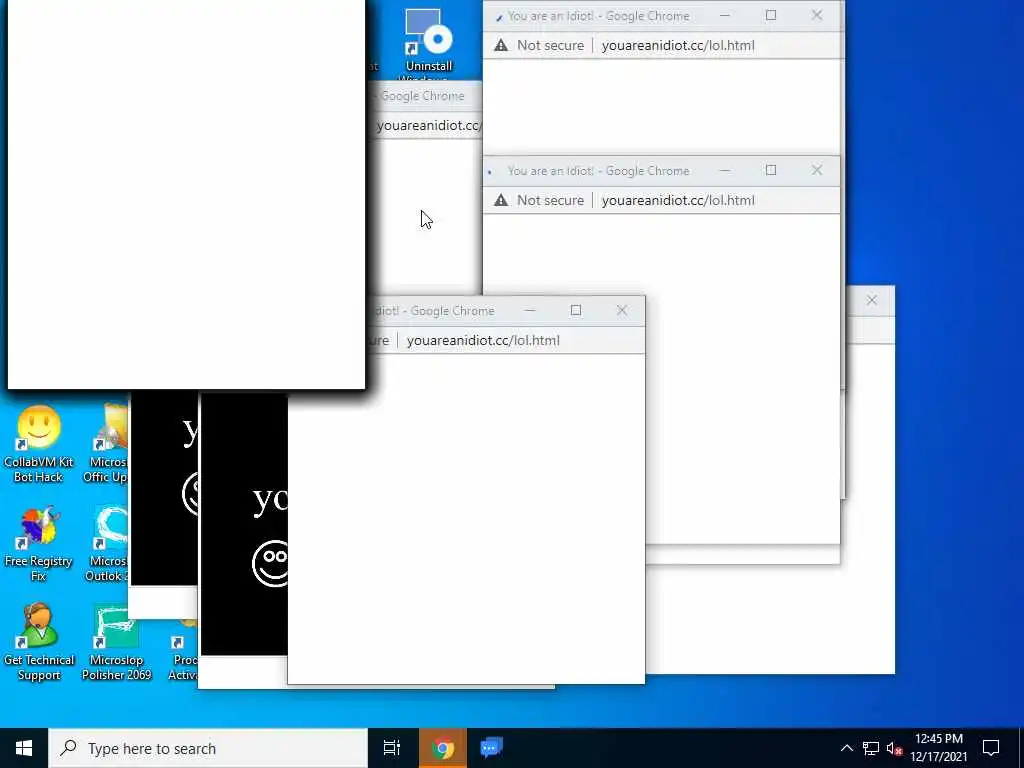The image size is (1024, 768).
Task: Click the URL in the topmost idiot Chrome window
Action: pos(678,45)
